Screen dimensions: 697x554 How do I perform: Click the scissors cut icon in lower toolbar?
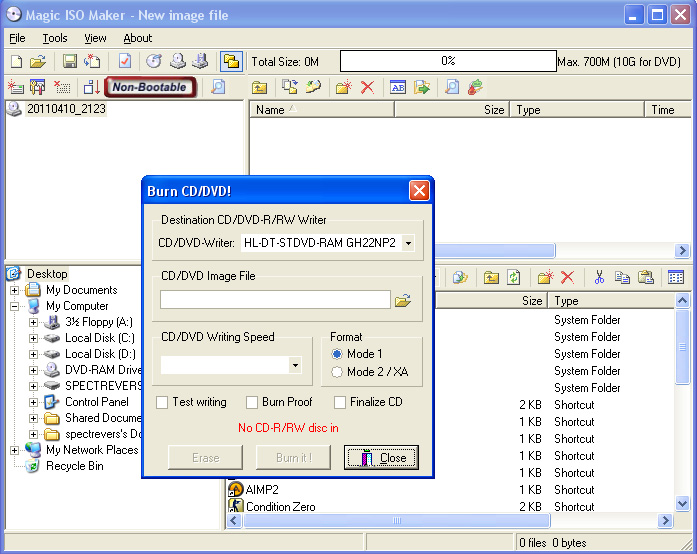599,277
